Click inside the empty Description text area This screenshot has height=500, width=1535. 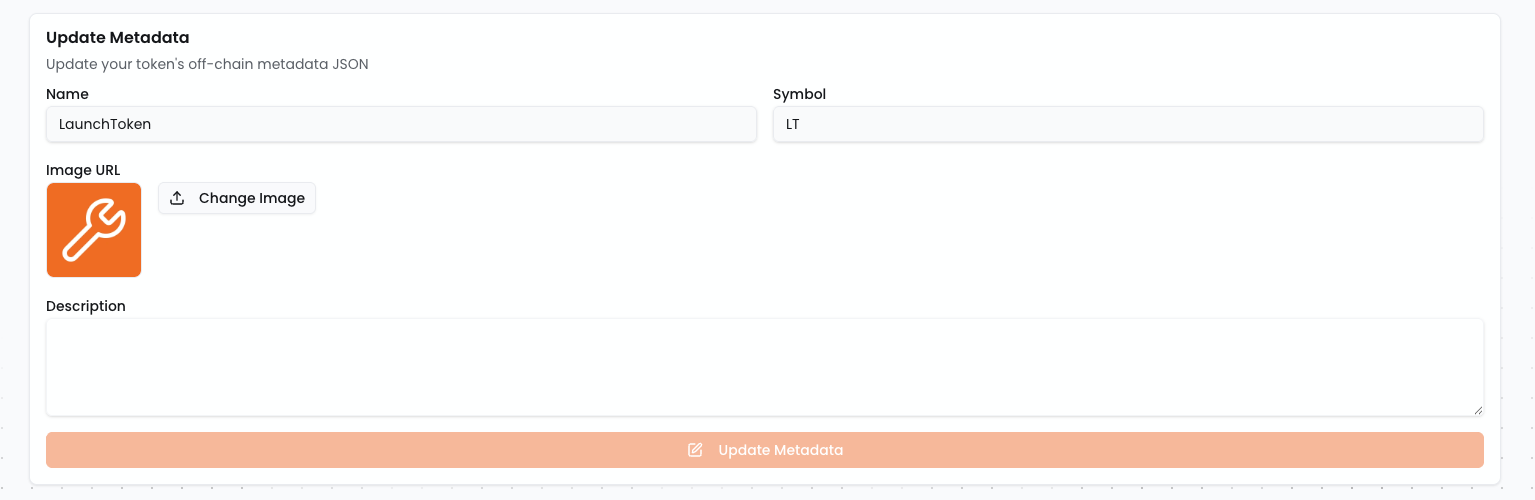coord(764,366)
